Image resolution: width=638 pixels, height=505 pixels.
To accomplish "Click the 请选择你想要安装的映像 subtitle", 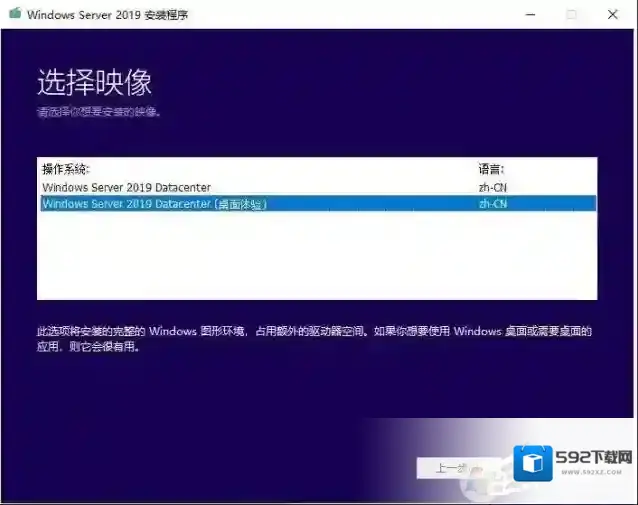I will pos(99,111).
